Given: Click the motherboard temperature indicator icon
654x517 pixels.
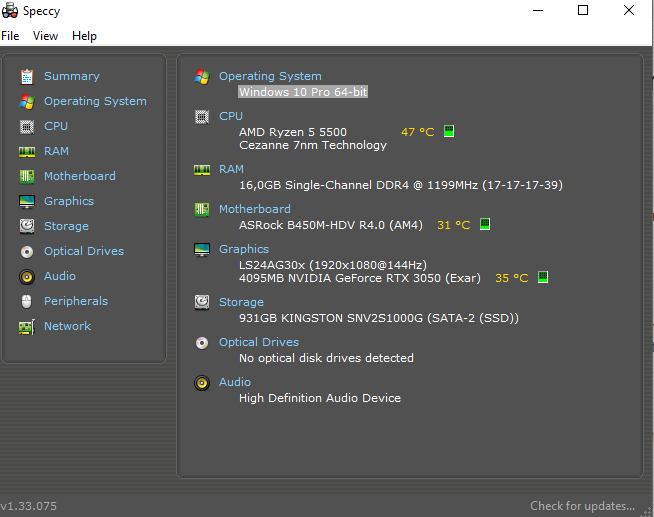Looking at the screenshot, I should tap(485, 224).
